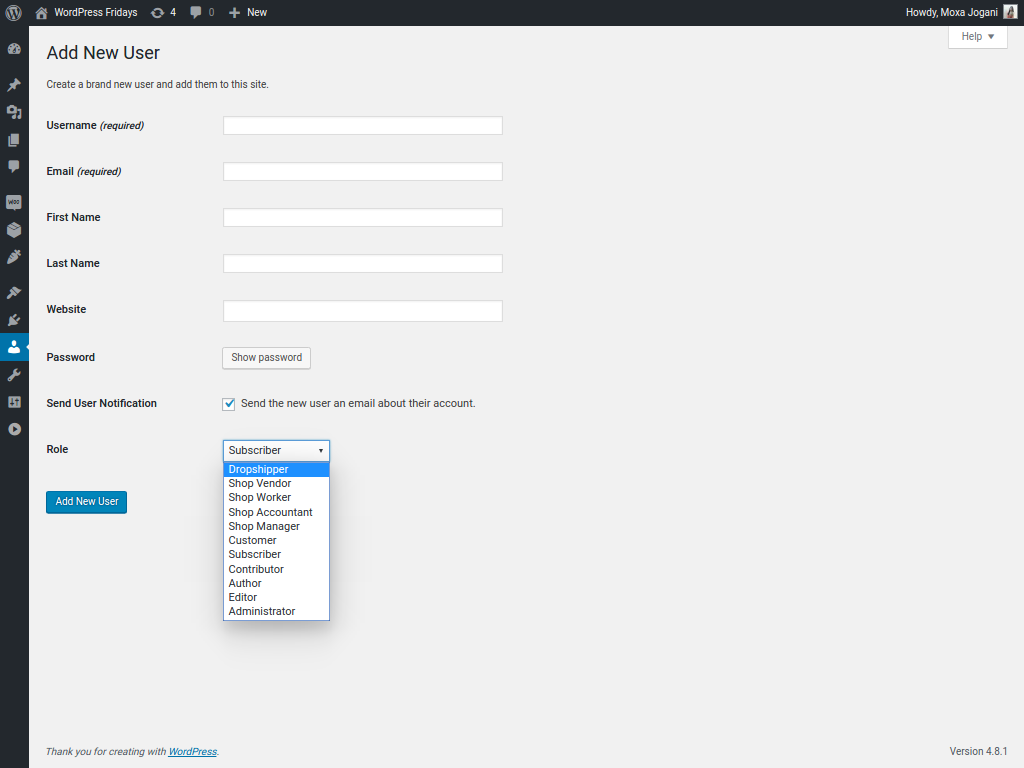Image resolution: width=1024 pixels, height=768 pixels.
Task: Click inside the Username field
Action: [362, 125]
